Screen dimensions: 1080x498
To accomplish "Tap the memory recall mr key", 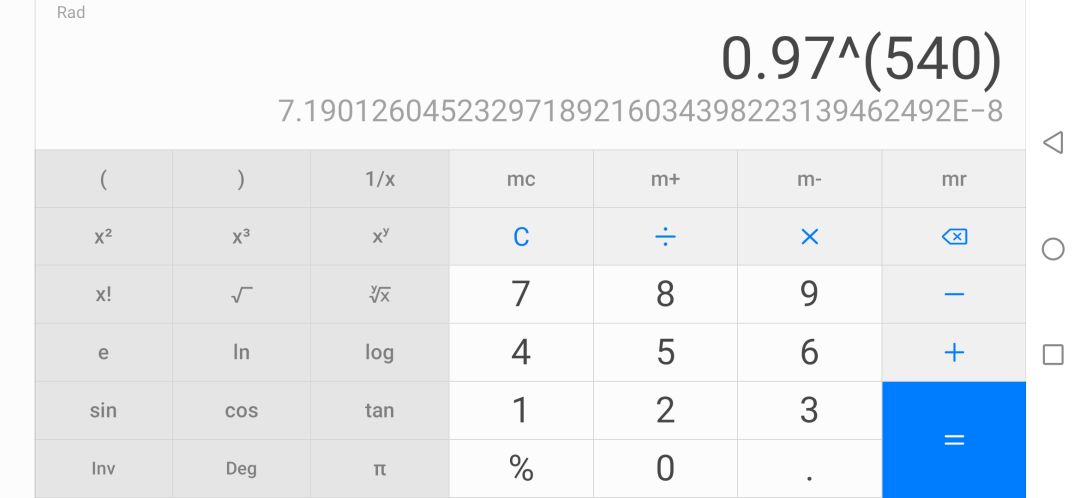I will (x=954, y=179).
